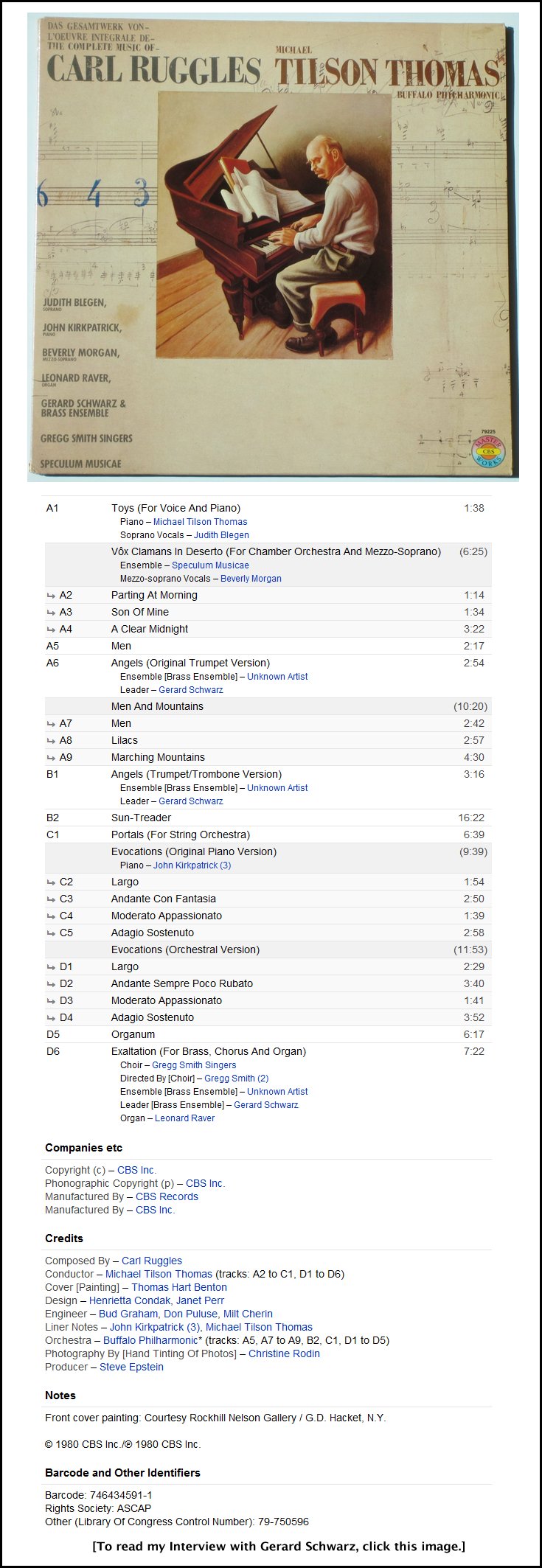The image size is (542, 1568).
Task: Click Michael Tilson Thomas liner notes link
Action: click(259, 1327)
